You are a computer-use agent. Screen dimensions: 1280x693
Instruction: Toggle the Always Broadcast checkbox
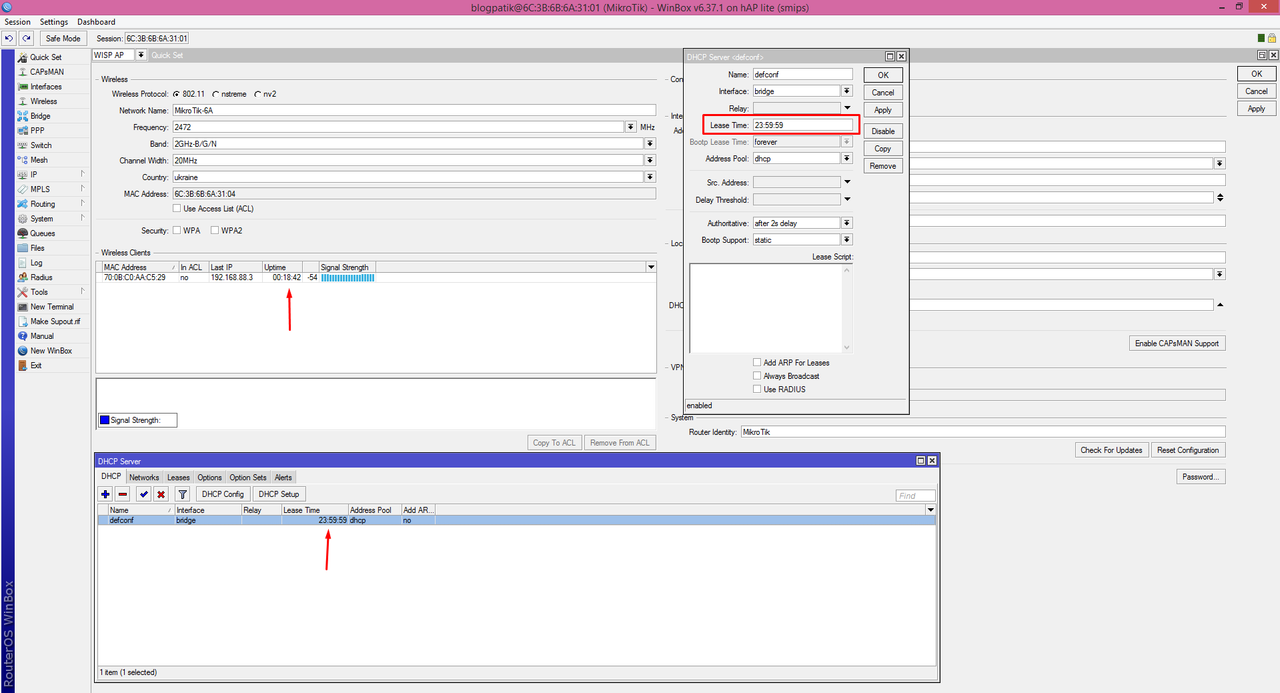coord(757,376)
